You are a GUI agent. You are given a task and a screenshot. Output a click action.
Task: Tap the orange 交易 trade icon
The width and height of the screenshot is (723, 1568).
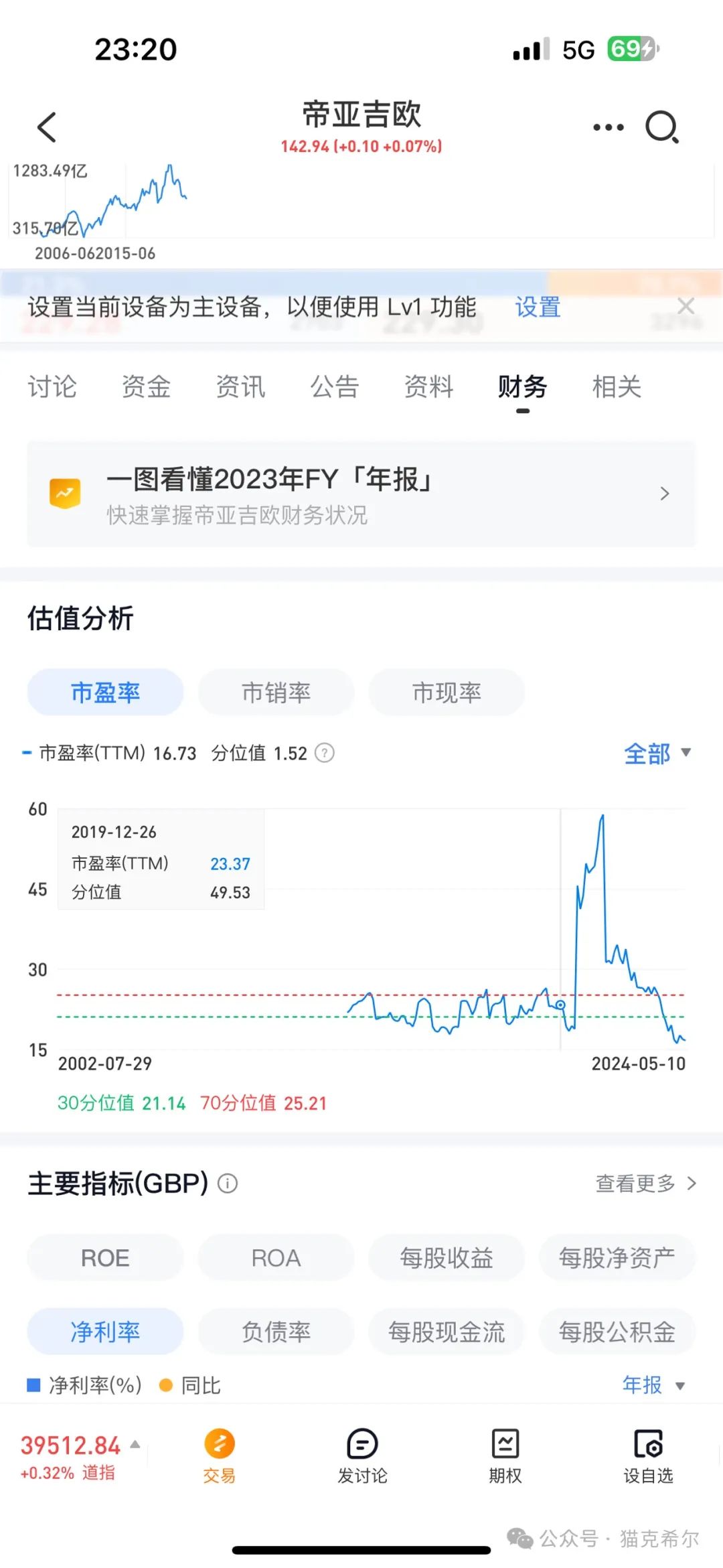(220, 1443)
